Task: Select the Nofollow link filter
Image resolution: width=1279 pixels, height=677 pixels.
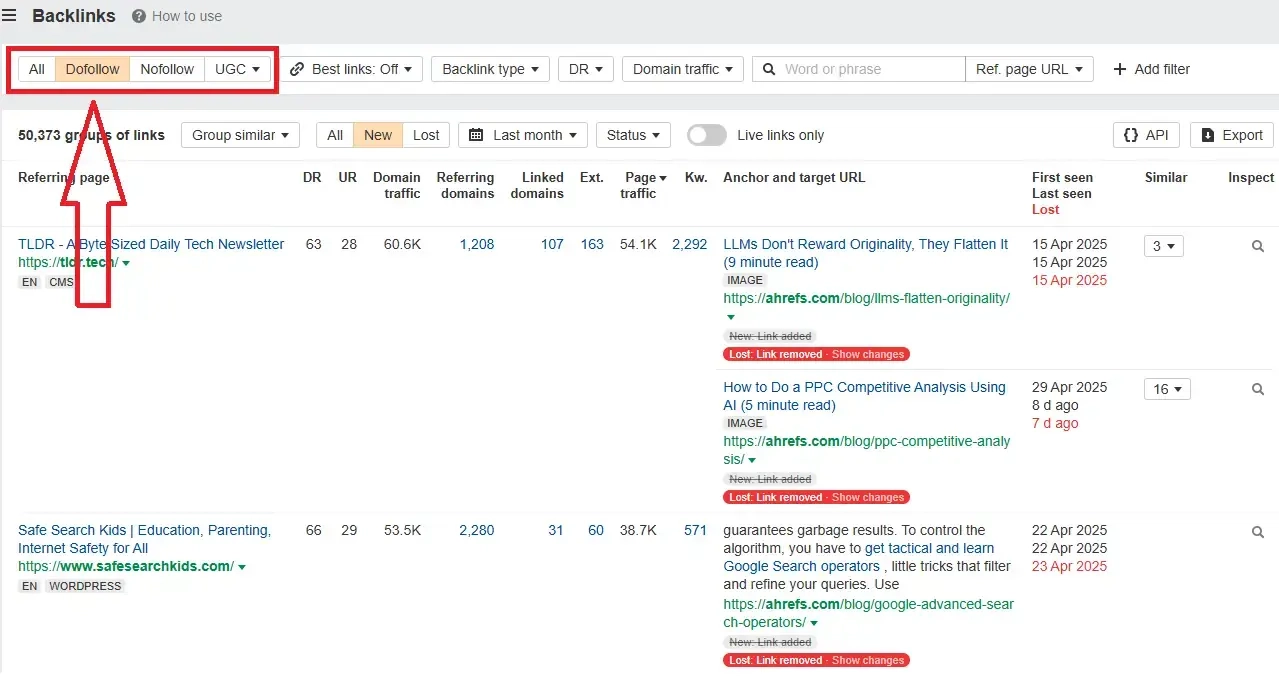Action: coord(167,69)
